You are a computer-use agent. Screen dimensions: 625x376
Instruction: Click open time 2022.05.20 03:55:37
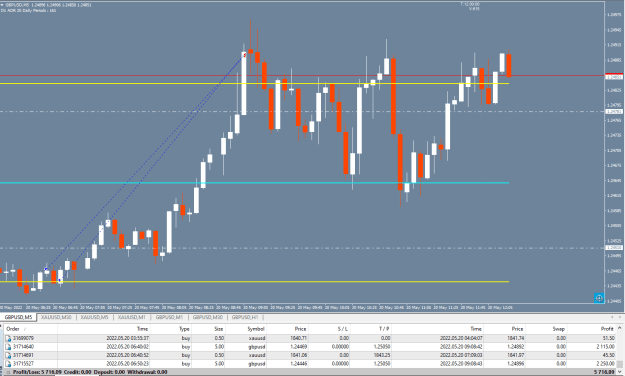(x=128, y=339)
